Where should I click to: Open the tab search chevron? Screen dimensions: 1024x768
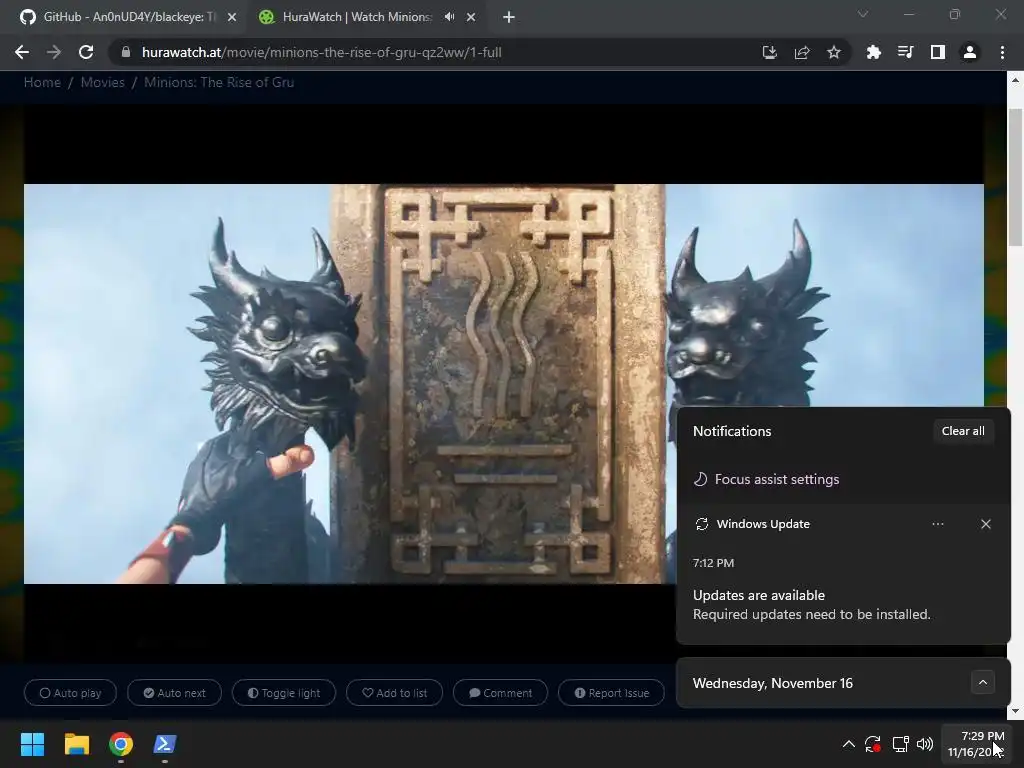863,14
